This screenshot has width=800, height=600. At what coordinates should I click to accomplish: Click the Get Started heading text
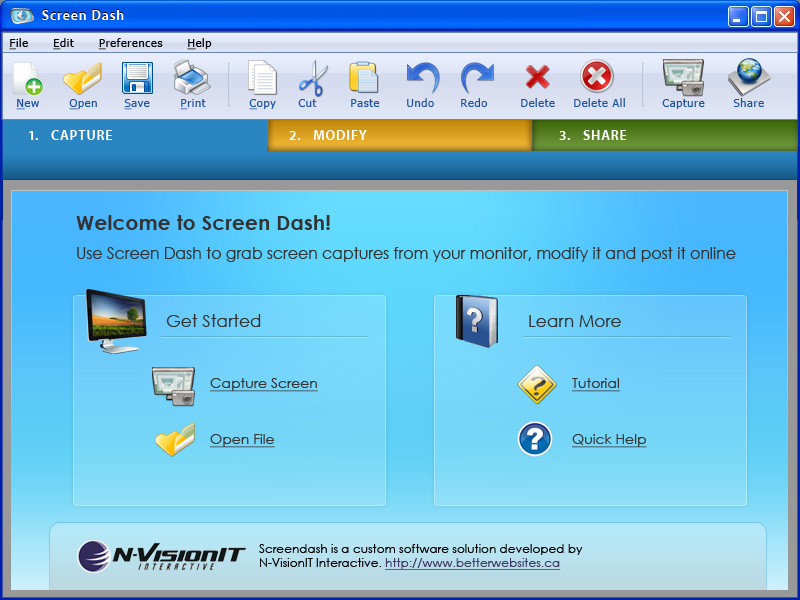coord(213,321)
